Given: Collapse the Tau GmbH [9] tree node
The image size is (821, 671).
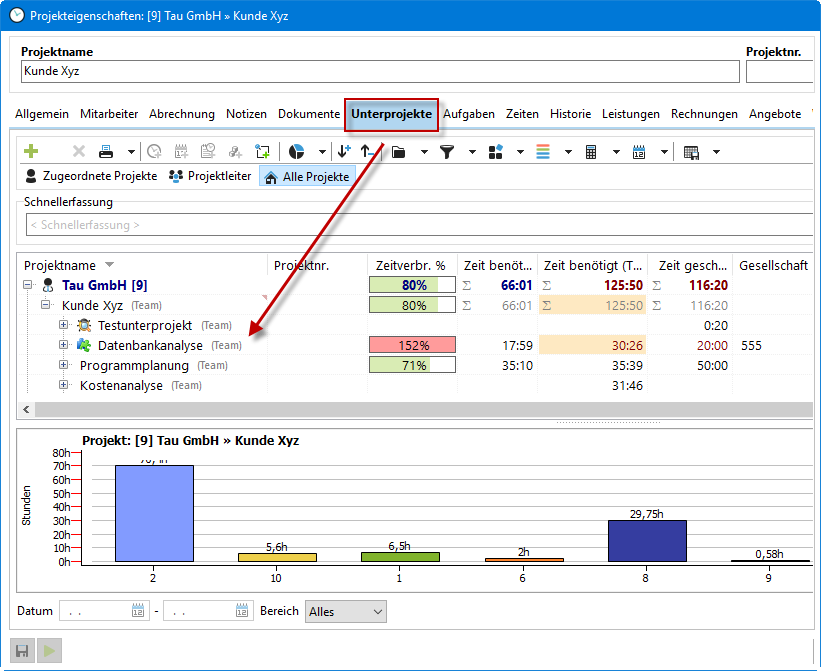Looking at the screenshot, I should point(28,285).
